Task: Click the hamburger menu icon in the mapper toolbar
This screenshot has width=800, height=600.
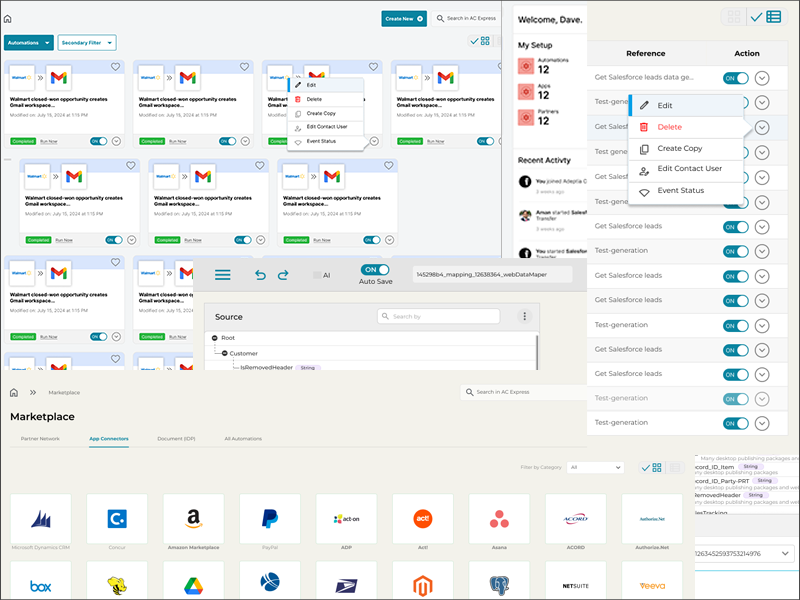Action: click(x=223, y=275)
